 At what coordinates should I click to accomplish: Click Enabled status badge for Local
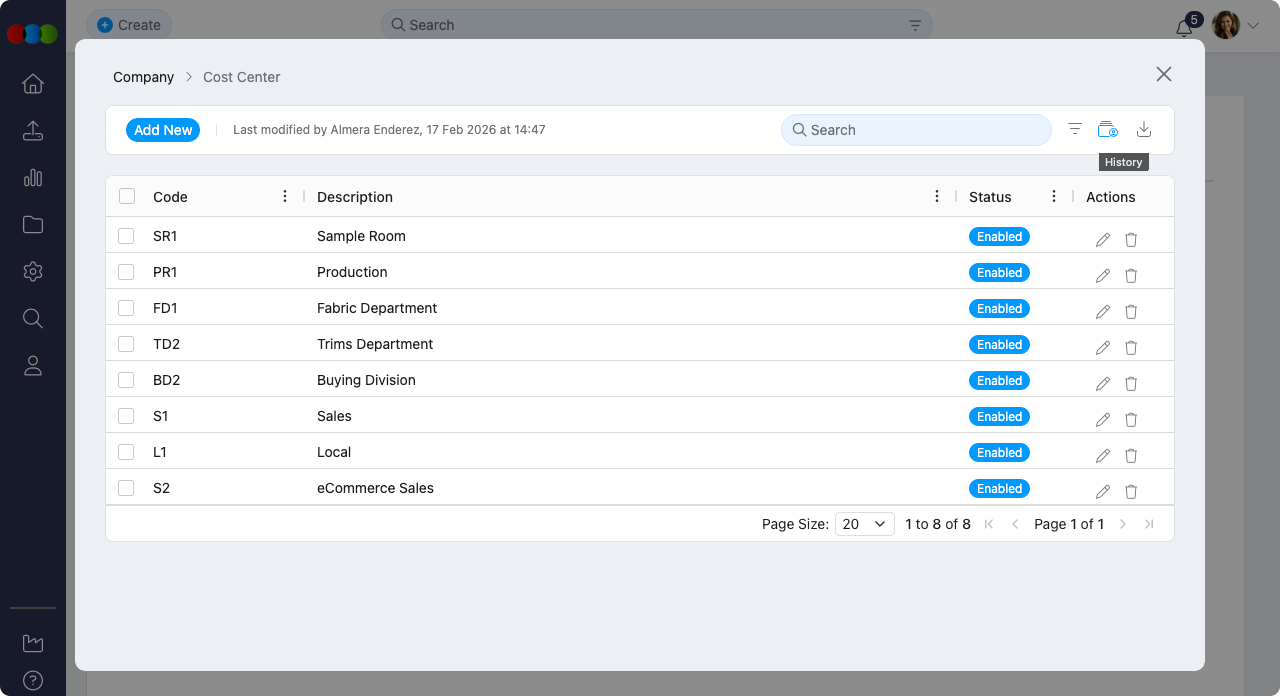999,453
